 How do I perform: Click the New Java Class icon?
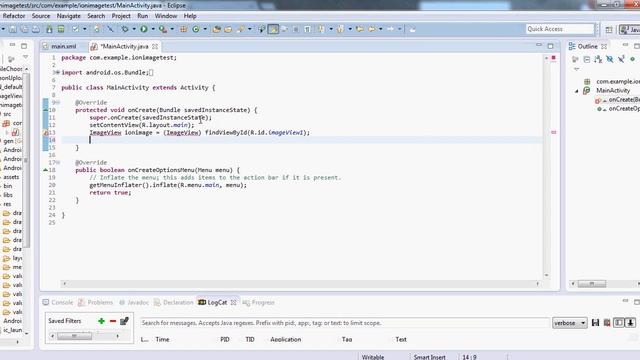point(196,29)
